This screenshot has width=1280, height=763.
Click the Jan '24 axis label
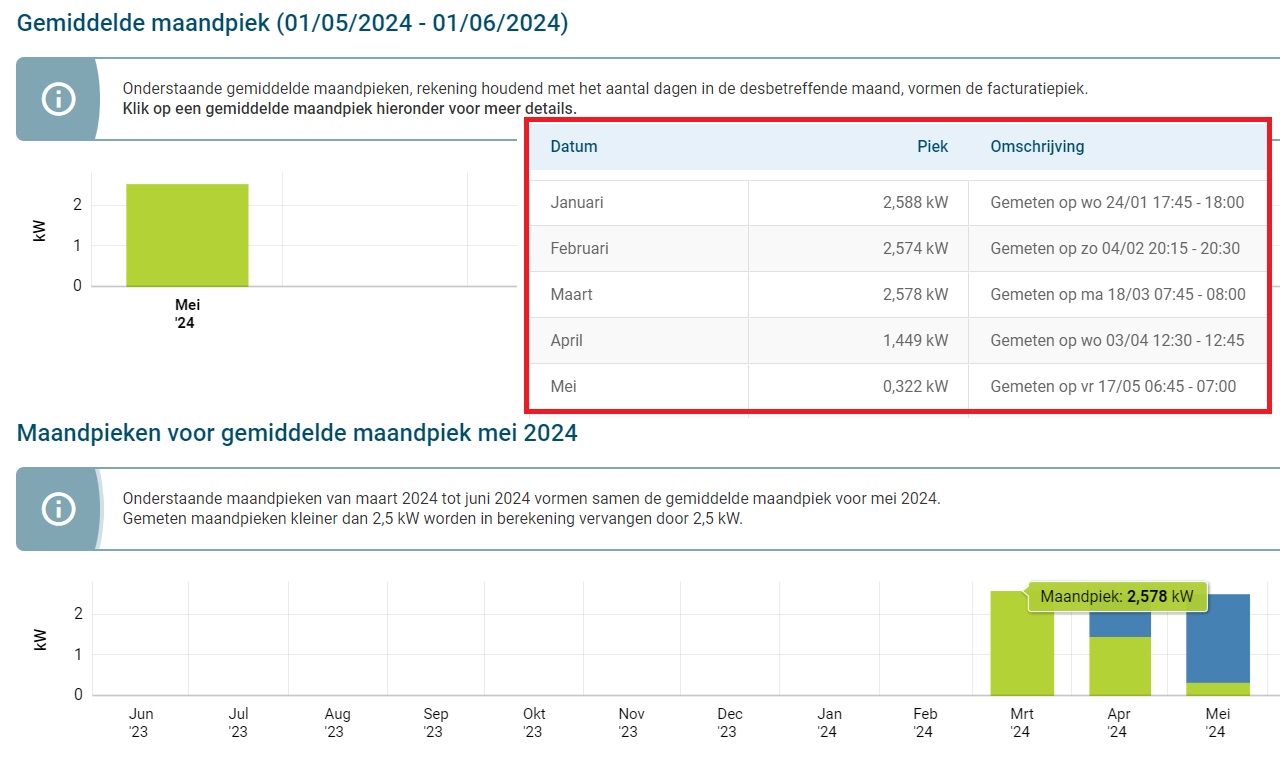pyautogui.click(x=829, y=723)
